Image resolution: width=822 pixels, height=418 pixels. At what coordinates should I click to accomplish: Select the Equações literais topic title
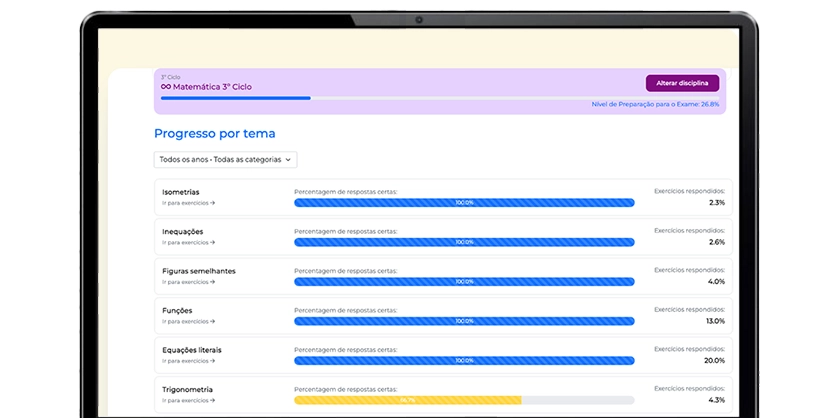192,350
